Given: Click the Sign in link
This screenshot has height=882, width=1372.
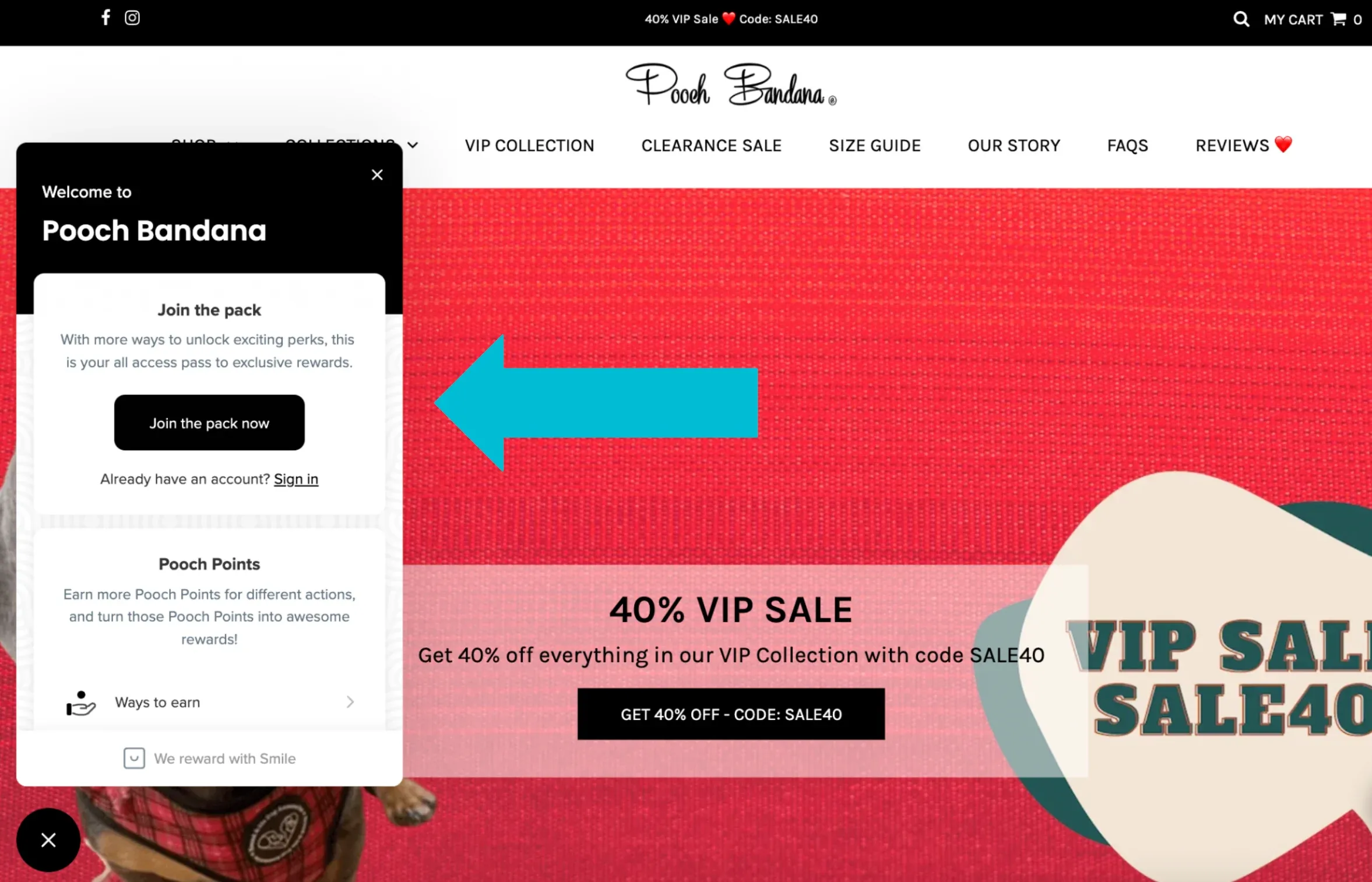Looking at the screenshot, I should coord(296,479).
